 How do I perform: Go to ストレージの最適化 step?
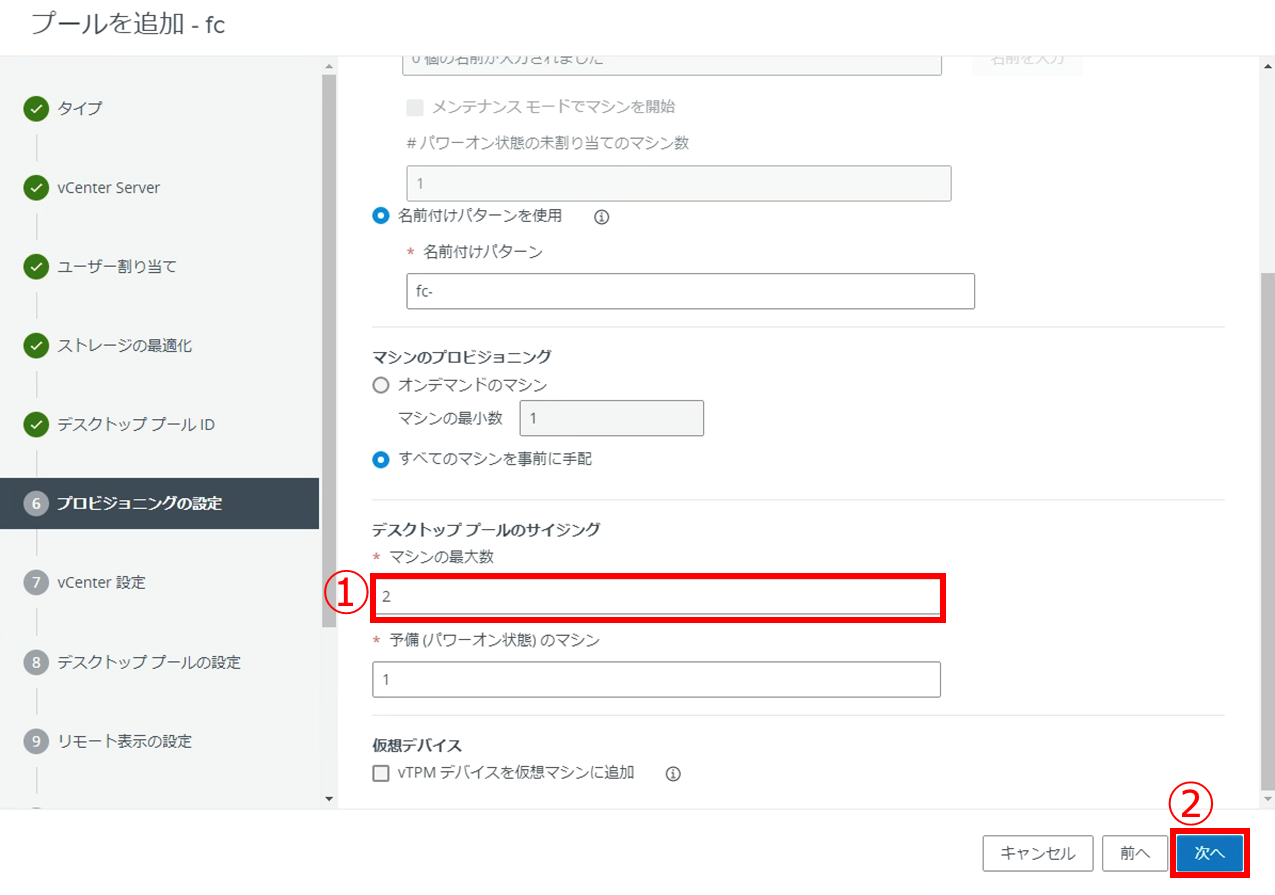[124, 346]
